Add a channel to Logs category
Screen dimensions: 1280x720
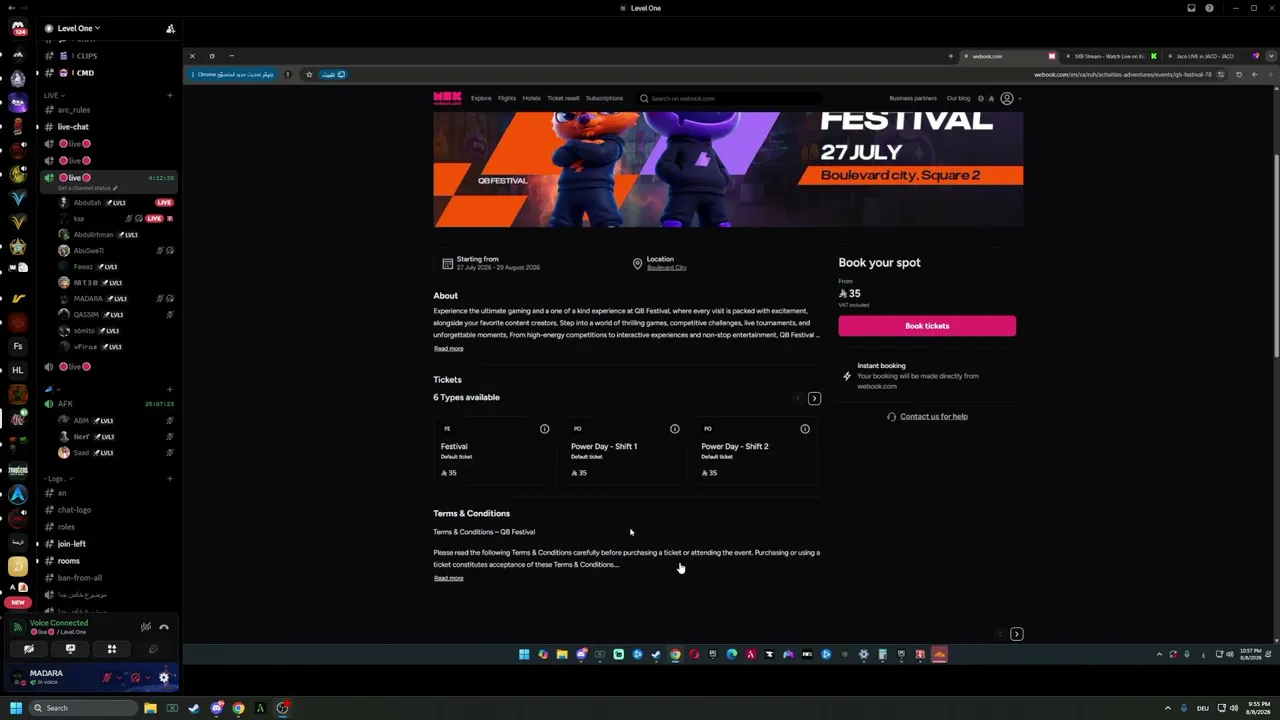pos(170,478)
